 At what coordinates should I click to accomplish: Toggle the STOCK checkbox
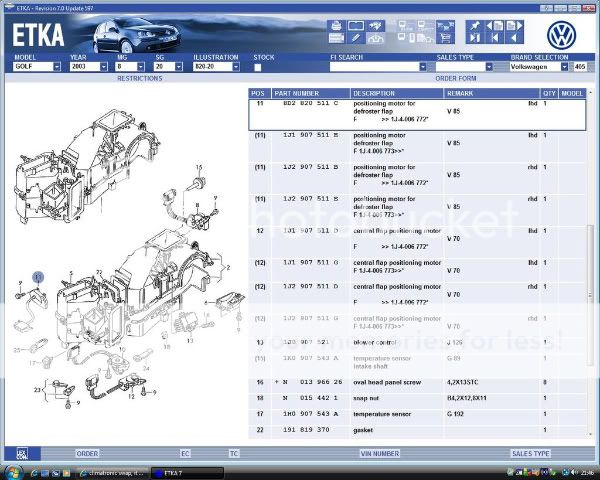257,67
